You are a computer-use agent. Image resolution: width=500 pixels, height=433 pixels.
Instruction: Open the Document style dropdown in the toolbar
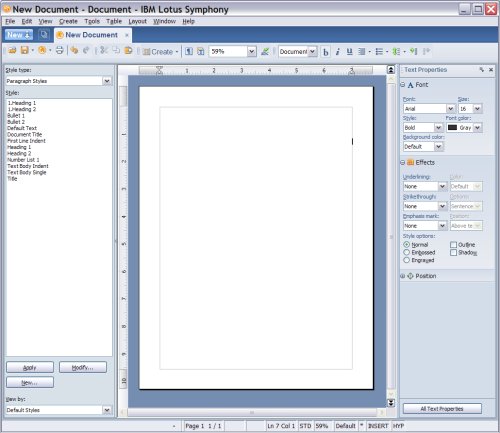(312, 51)
